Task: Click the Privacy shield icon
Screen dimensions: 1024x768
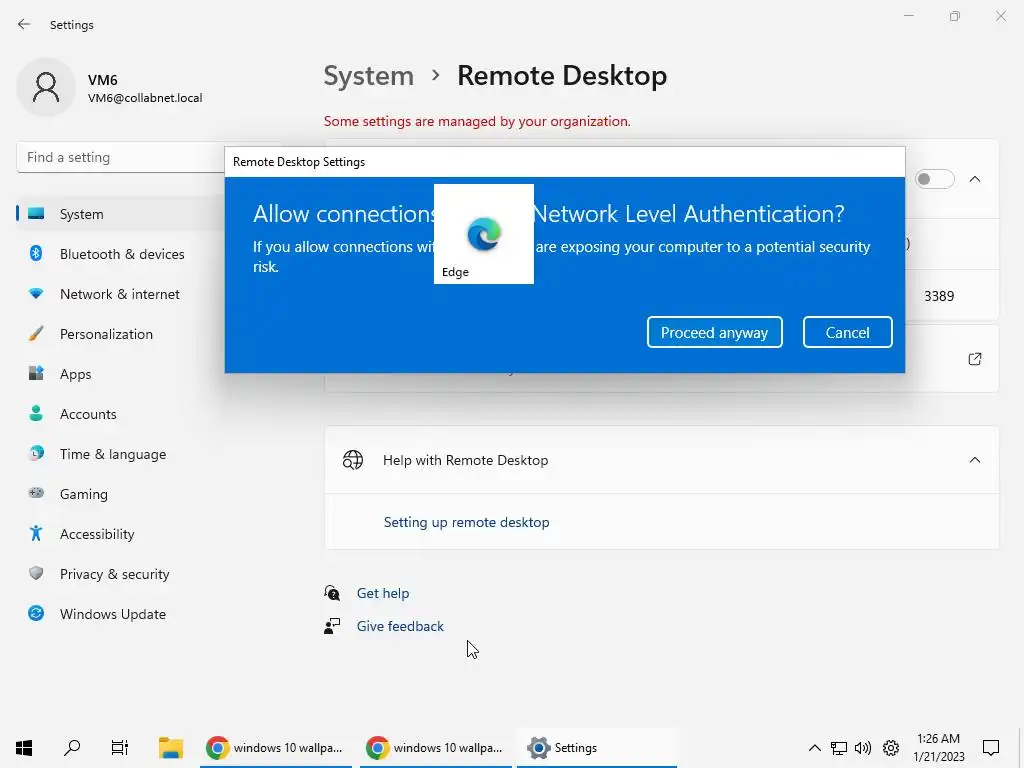Action: click(x=36, y=573)
